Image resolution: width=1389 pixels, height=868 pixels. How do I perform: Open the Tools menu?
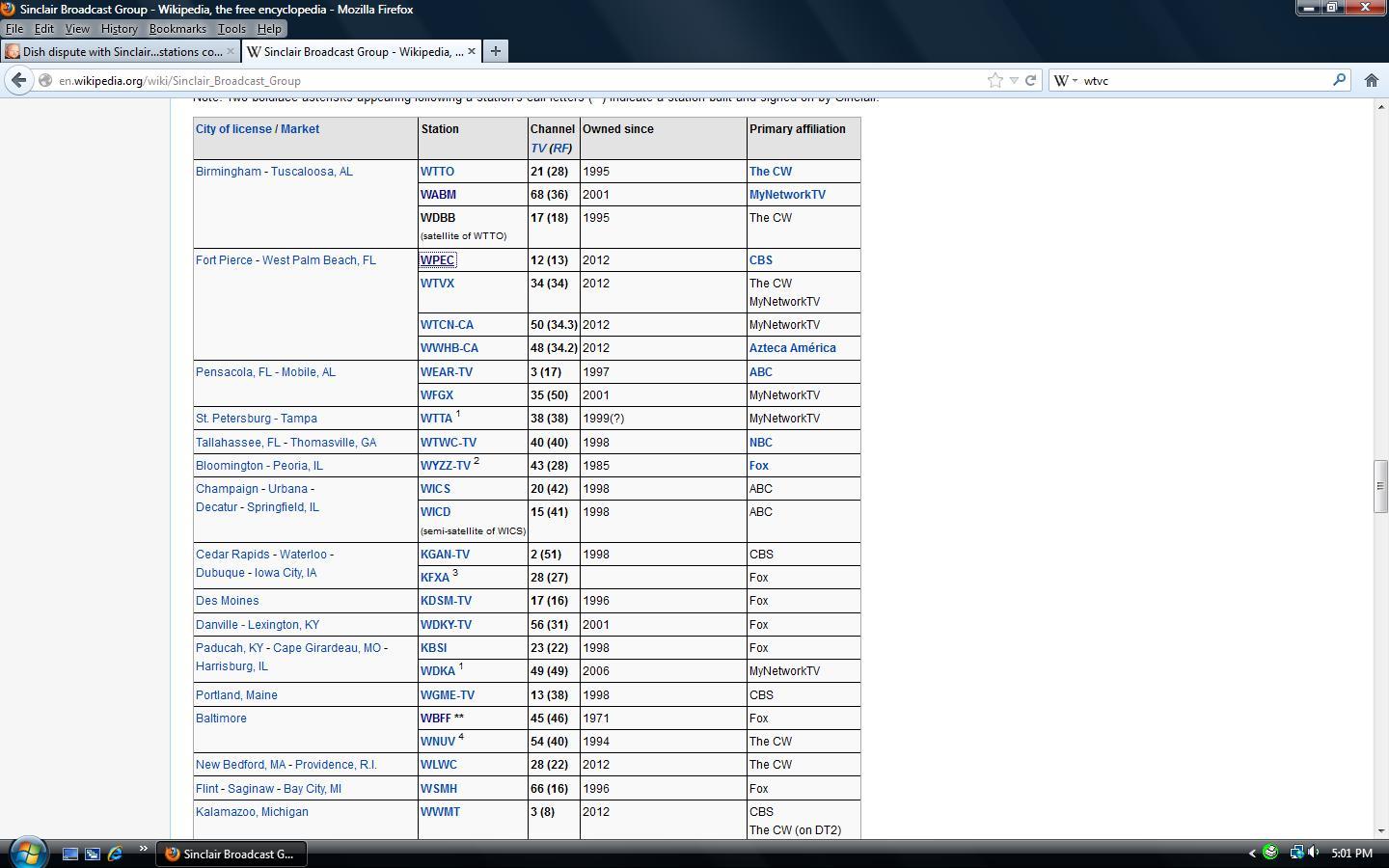pyautogui.click(x=231, y=29)
